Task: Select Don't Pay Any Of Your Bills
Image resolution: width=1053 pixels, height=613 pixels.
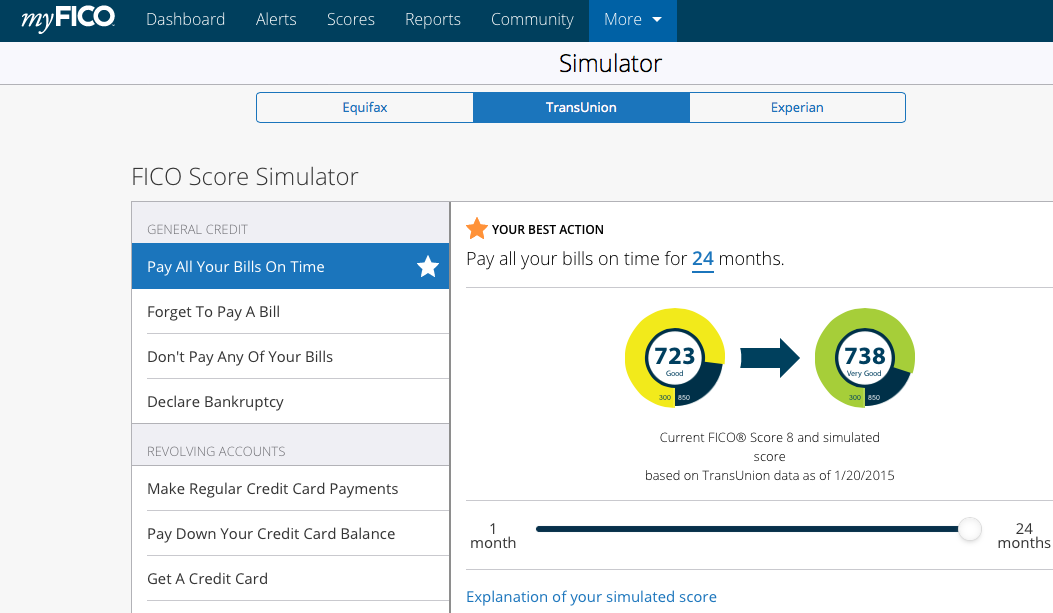Action: pyautogui.click(x=290, y=357)
